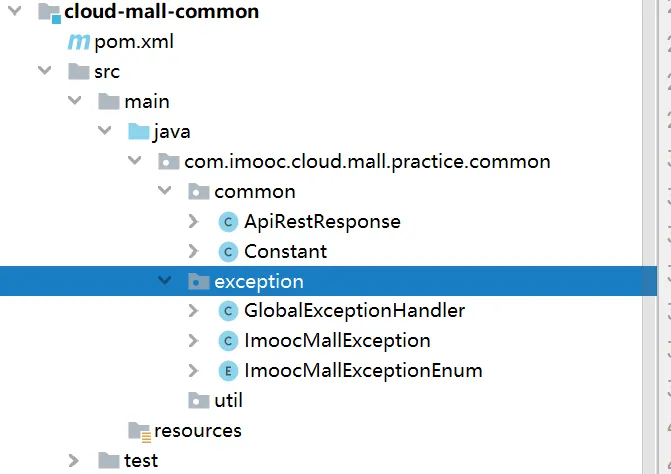This screenshot has height=474, width=671.
Task: Collapse the exception package
Action: [164, 281]
